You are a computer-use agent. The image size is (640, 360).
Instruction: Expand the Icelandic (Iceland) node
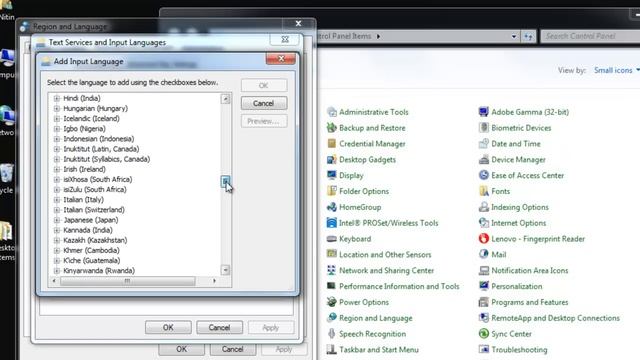click(x=57, y=119)
